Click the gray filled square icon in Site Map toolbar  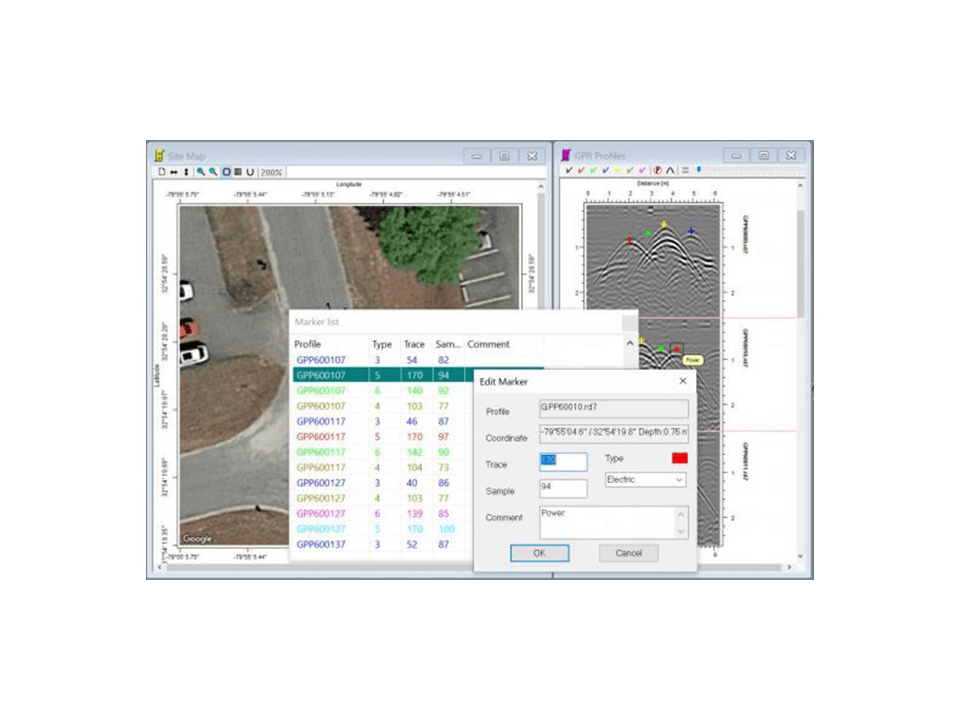[x=238, y=172]
